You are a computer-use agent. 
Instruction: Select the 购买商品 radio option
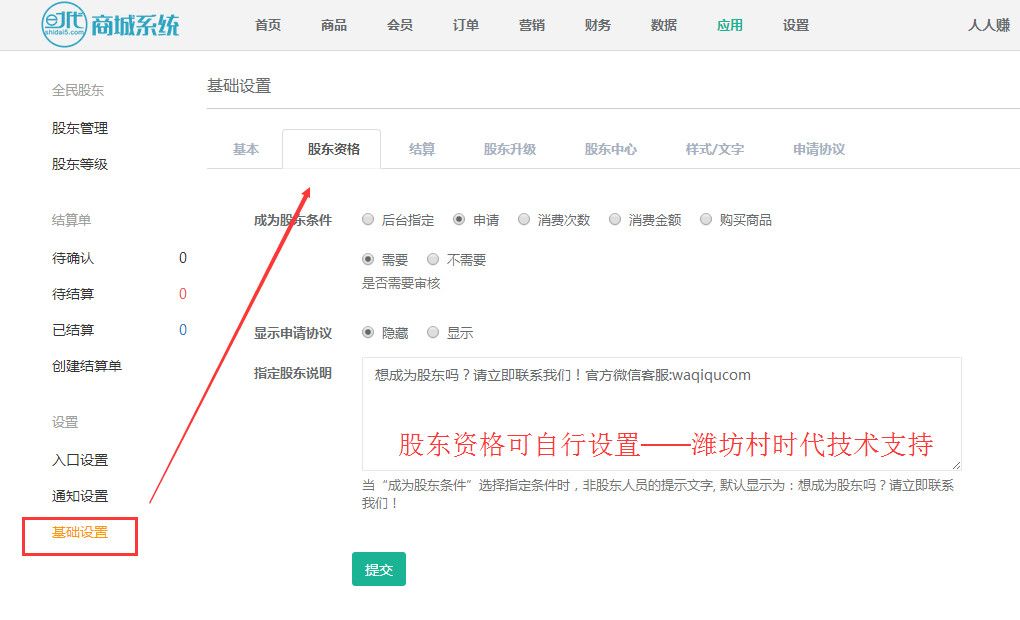coord(706,220)
